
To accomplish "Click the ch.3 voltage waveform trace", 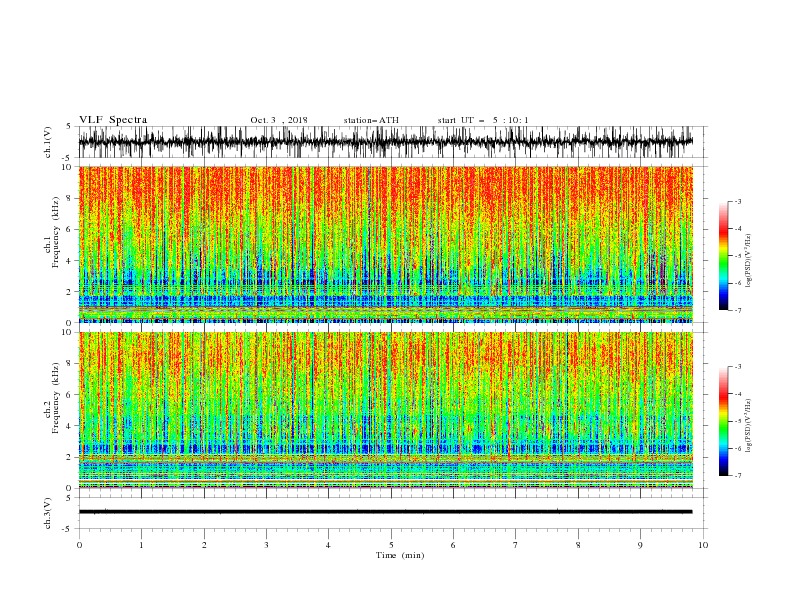I will point(385,512).
